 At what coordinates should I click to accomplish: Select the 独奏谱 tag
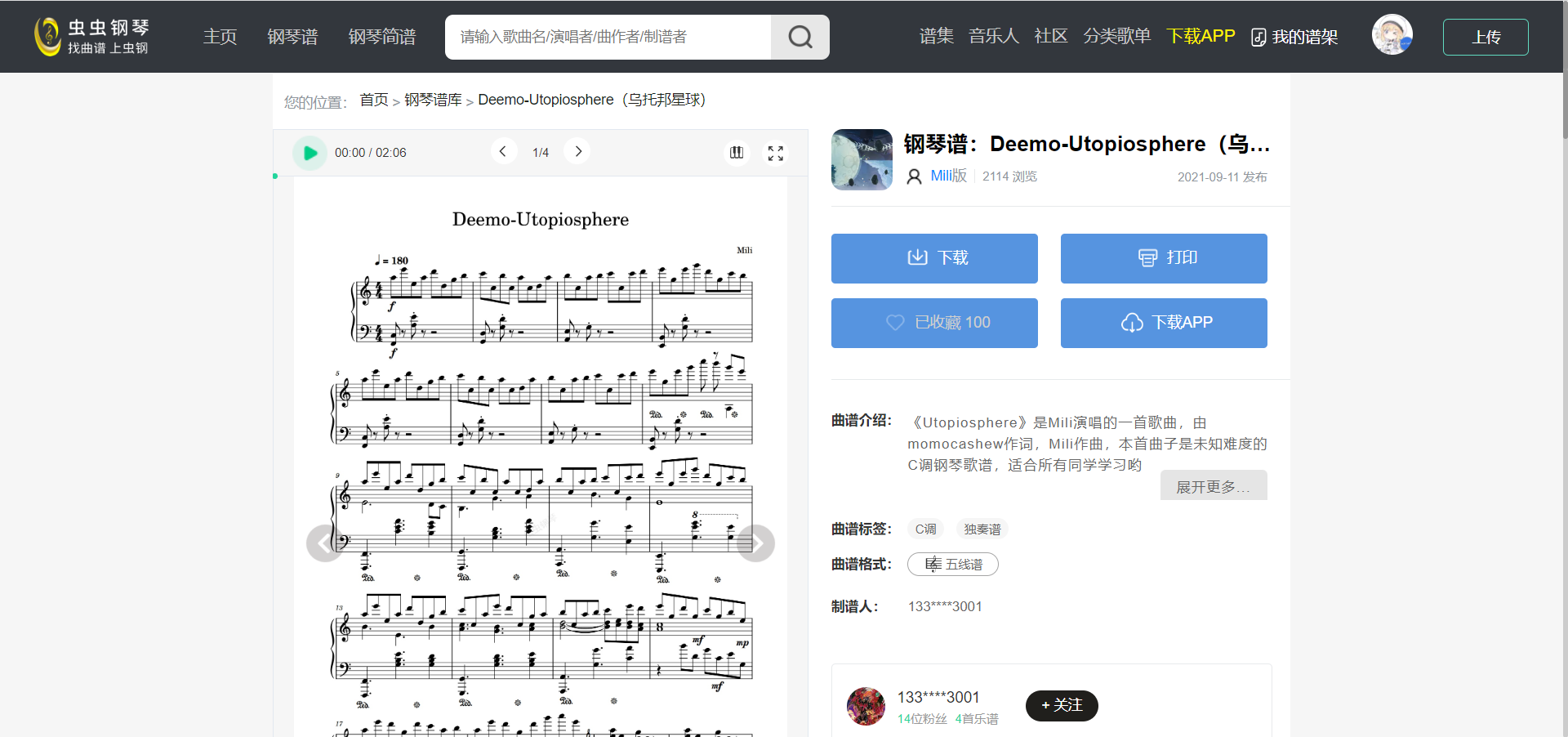(982, 529)
